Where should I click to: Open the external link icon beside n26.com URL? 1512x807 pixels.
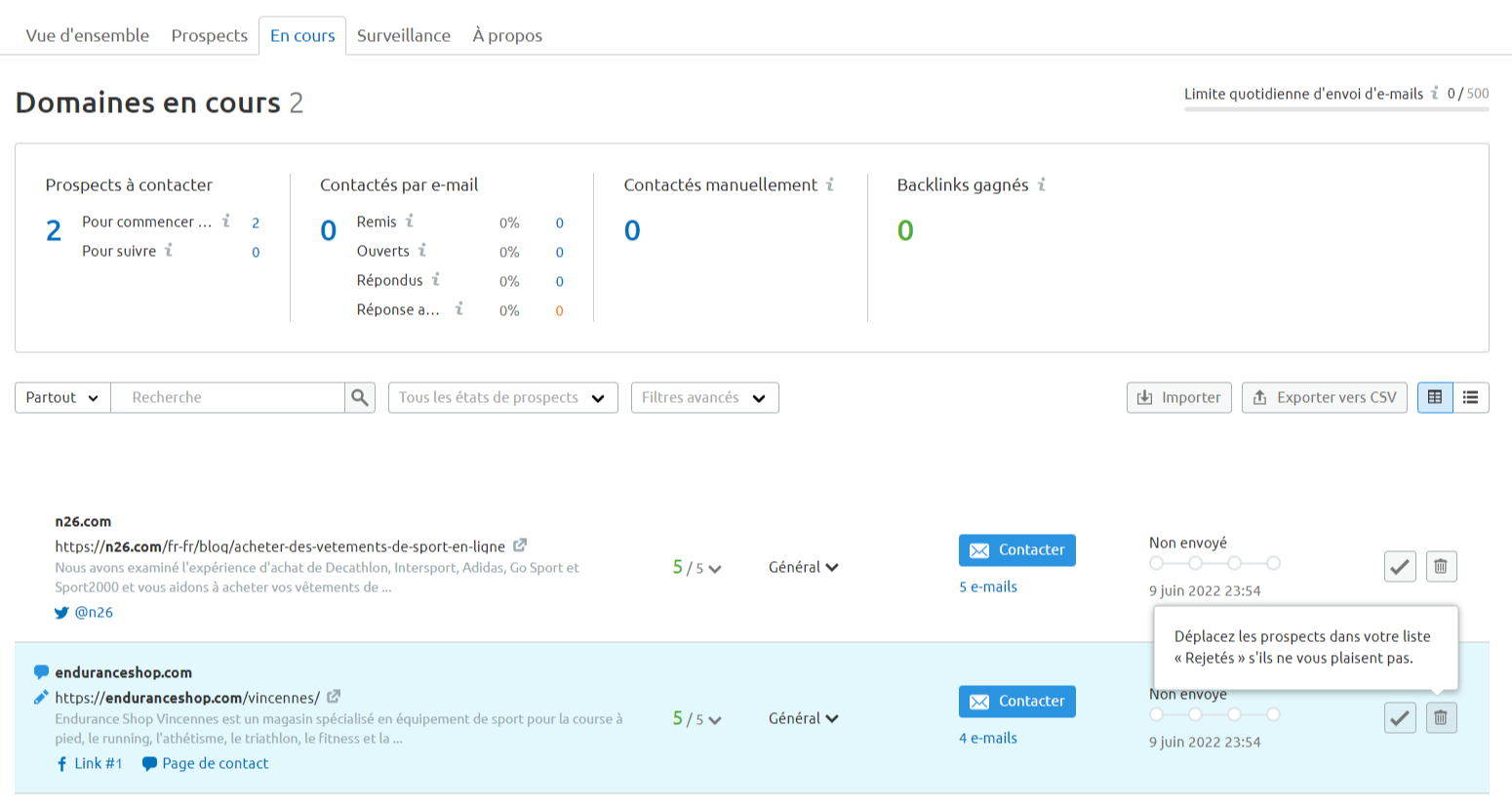pos(521,545)
